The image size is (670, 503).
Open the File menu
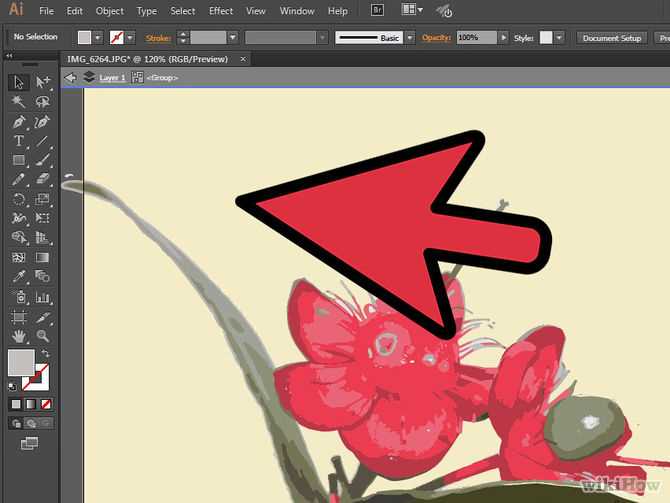47,11
